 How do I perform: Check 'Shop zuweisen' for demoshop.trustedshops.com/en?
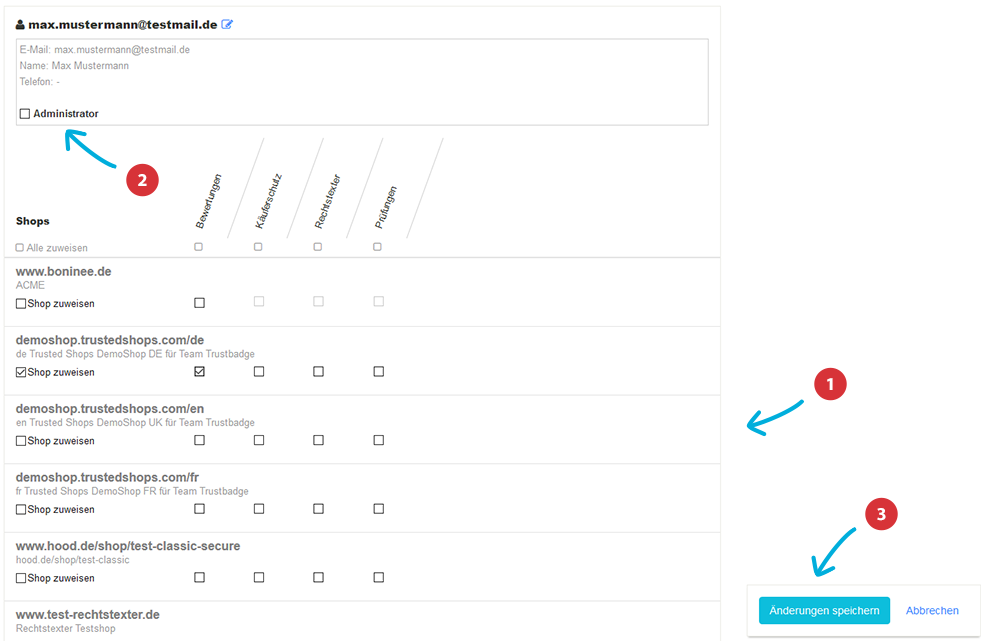(22, 441)
